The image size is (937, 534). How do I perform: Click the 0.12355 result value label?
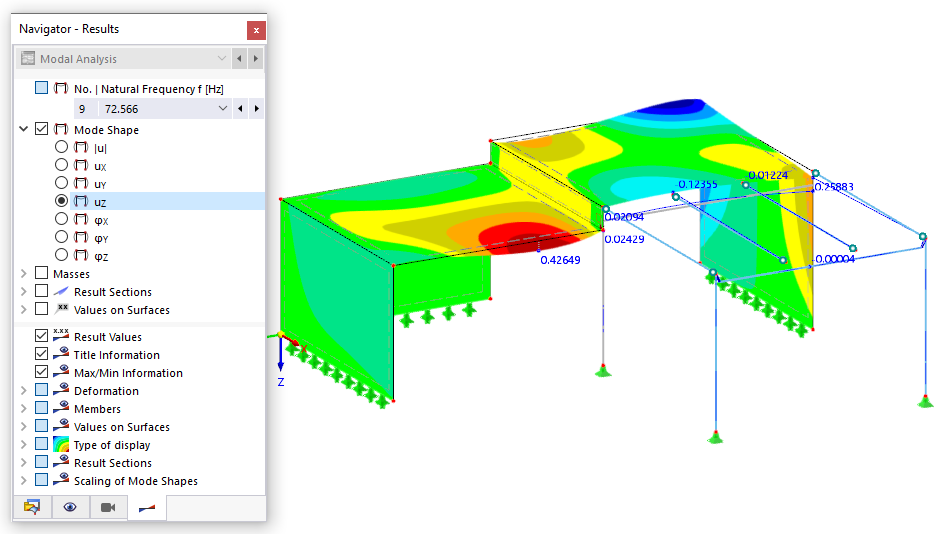coord(697,185)
